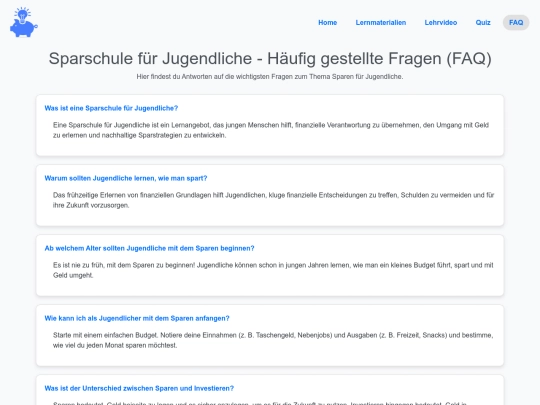The height and width of the screenshot is (405, 540).
Task: Click answer text starting 'Eine Sparschule für Jugendliche ist'
Action: (271, 130)
